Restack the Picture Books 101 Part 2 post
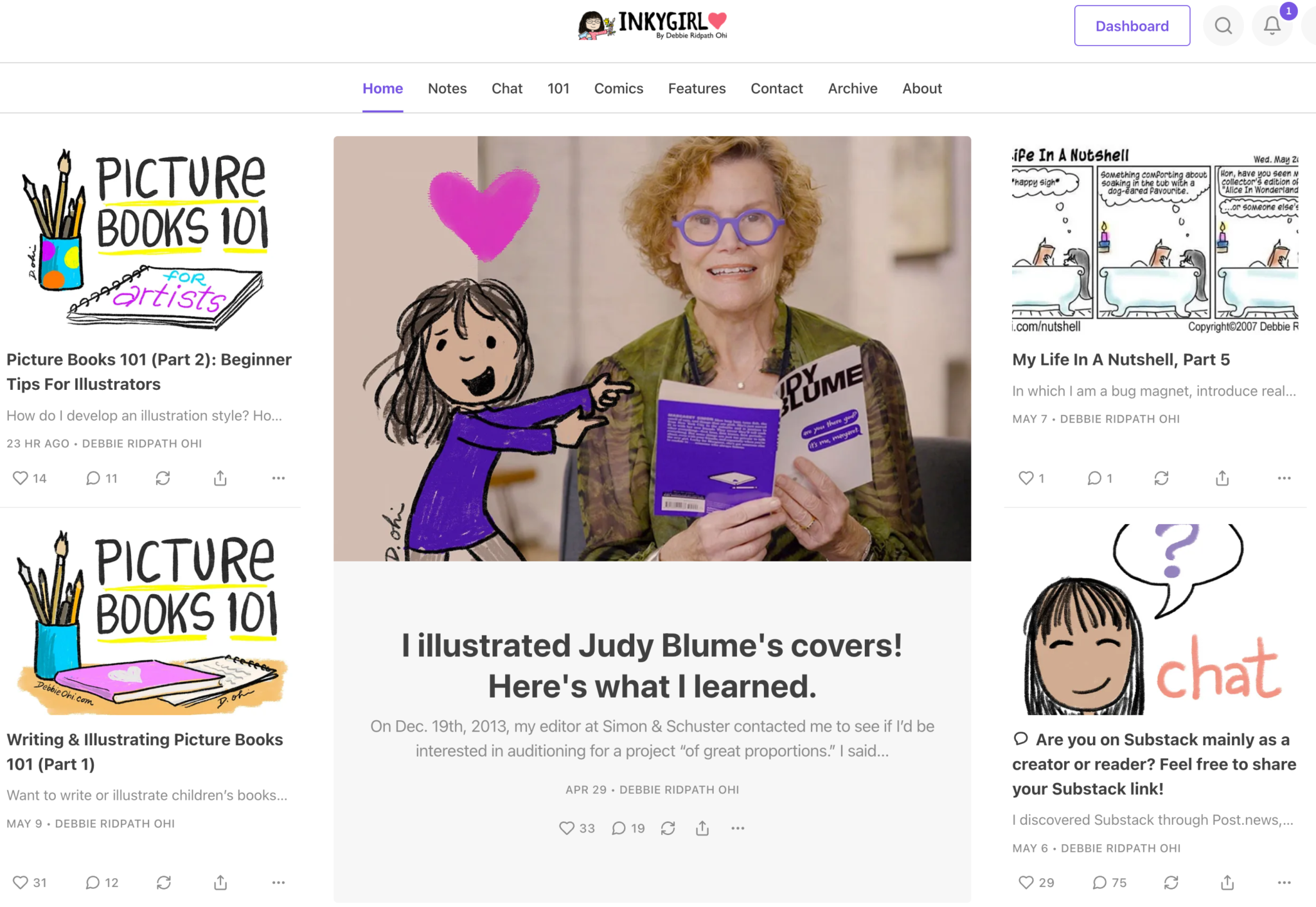Screen dimensions: 1316x907 click(x=163, y=478)
